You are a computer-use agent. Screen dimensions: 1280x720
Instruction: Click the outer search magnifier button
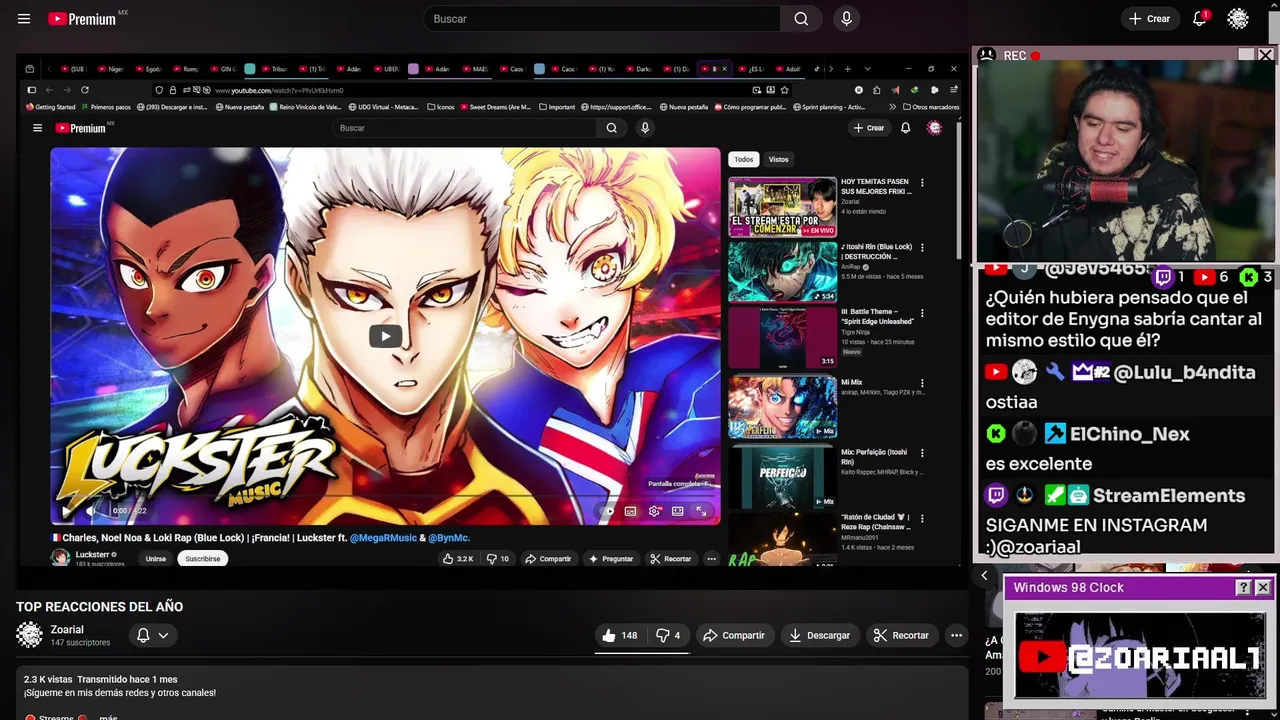click(801, 19)
